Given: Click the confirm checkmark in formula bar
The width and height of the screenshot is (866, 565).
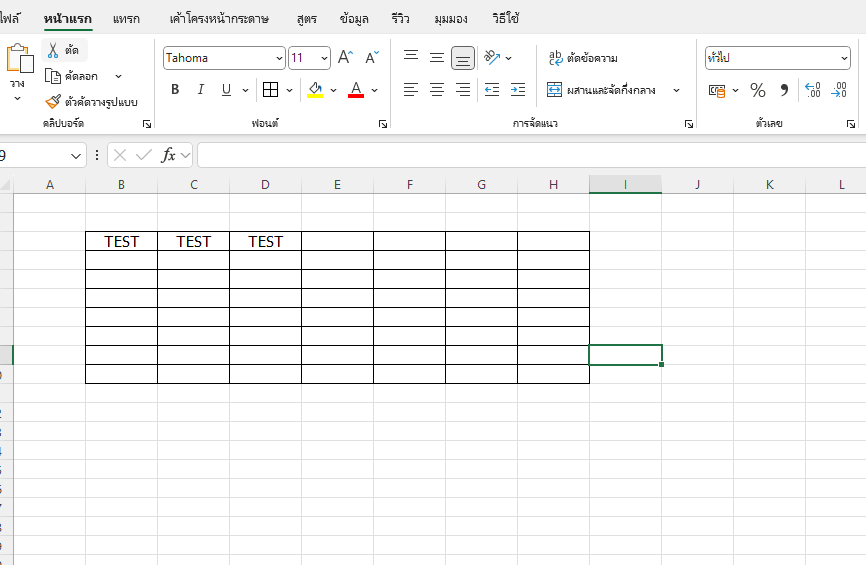Looking at the screenshot, I should (144, 155).
